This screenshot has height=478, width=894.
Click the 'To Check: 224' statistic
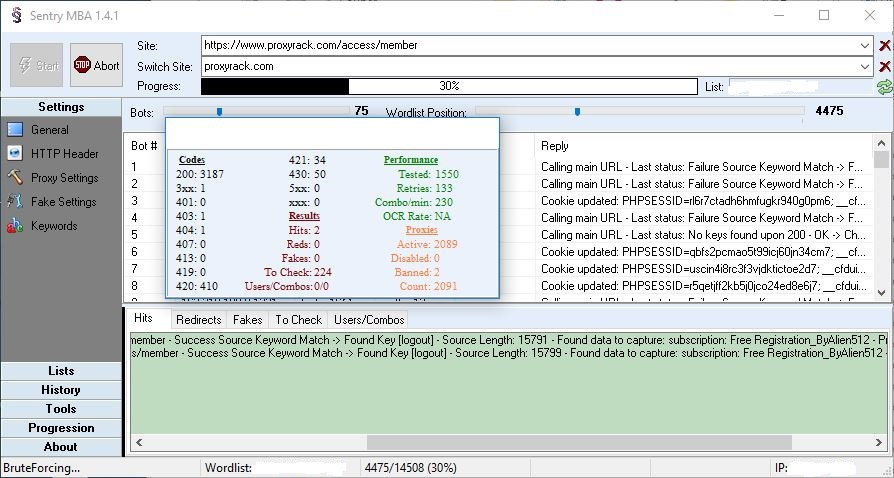tap(298, 273)
